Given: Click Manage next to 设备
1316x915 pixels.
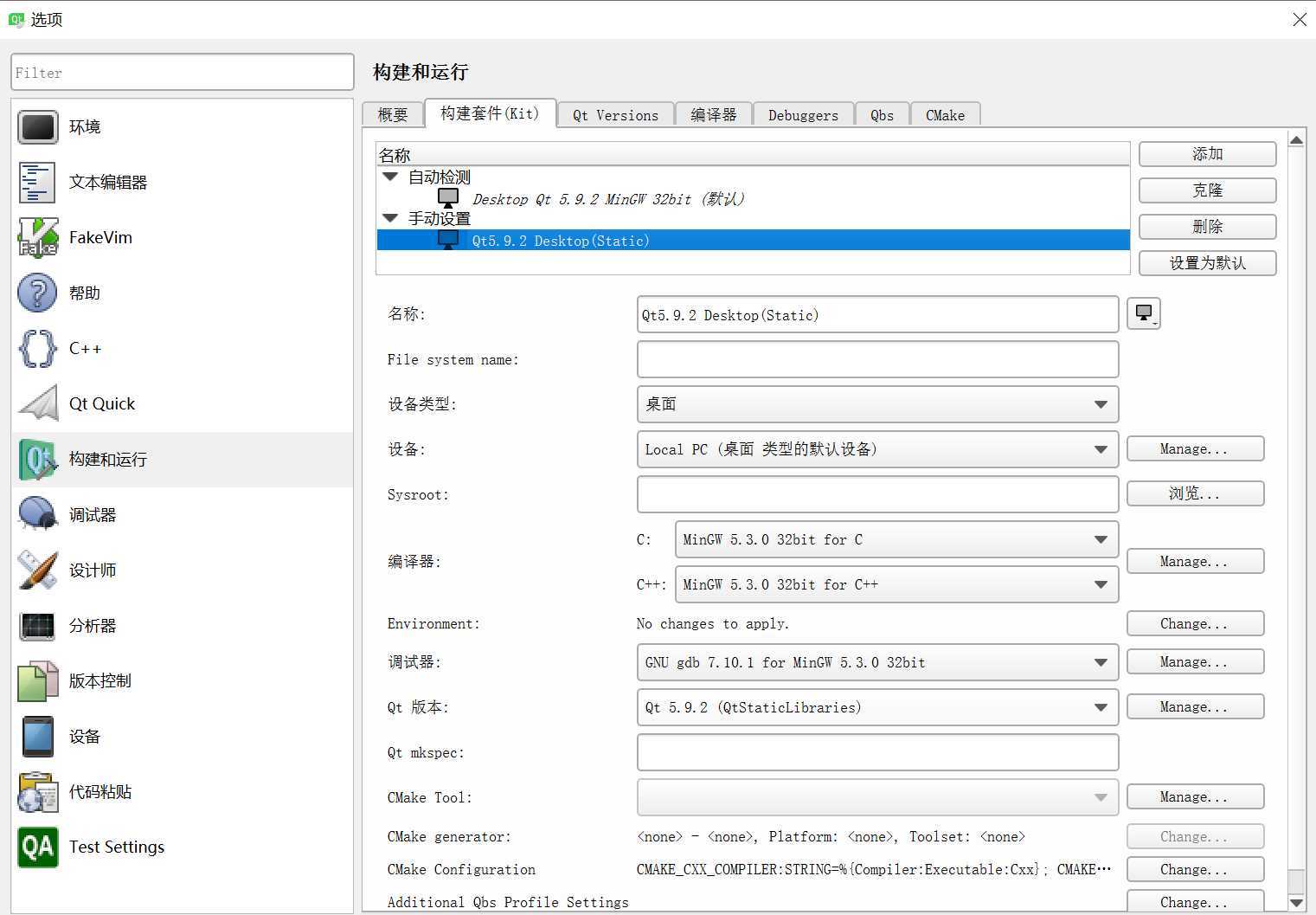Looking at the screenshot, I should pos(1195,448).
